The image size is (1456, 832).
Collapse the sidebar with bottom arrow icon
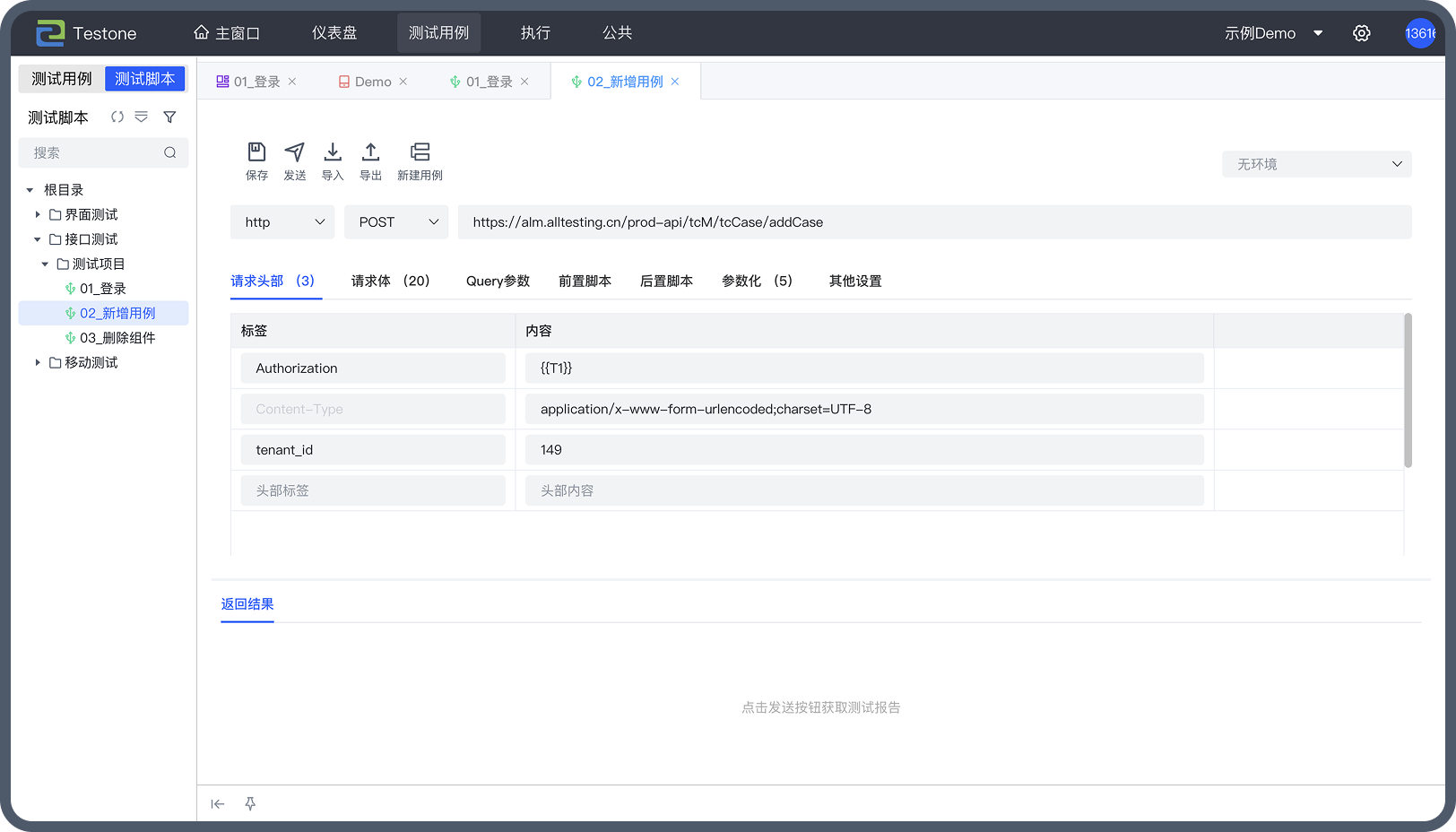point(218,804)
